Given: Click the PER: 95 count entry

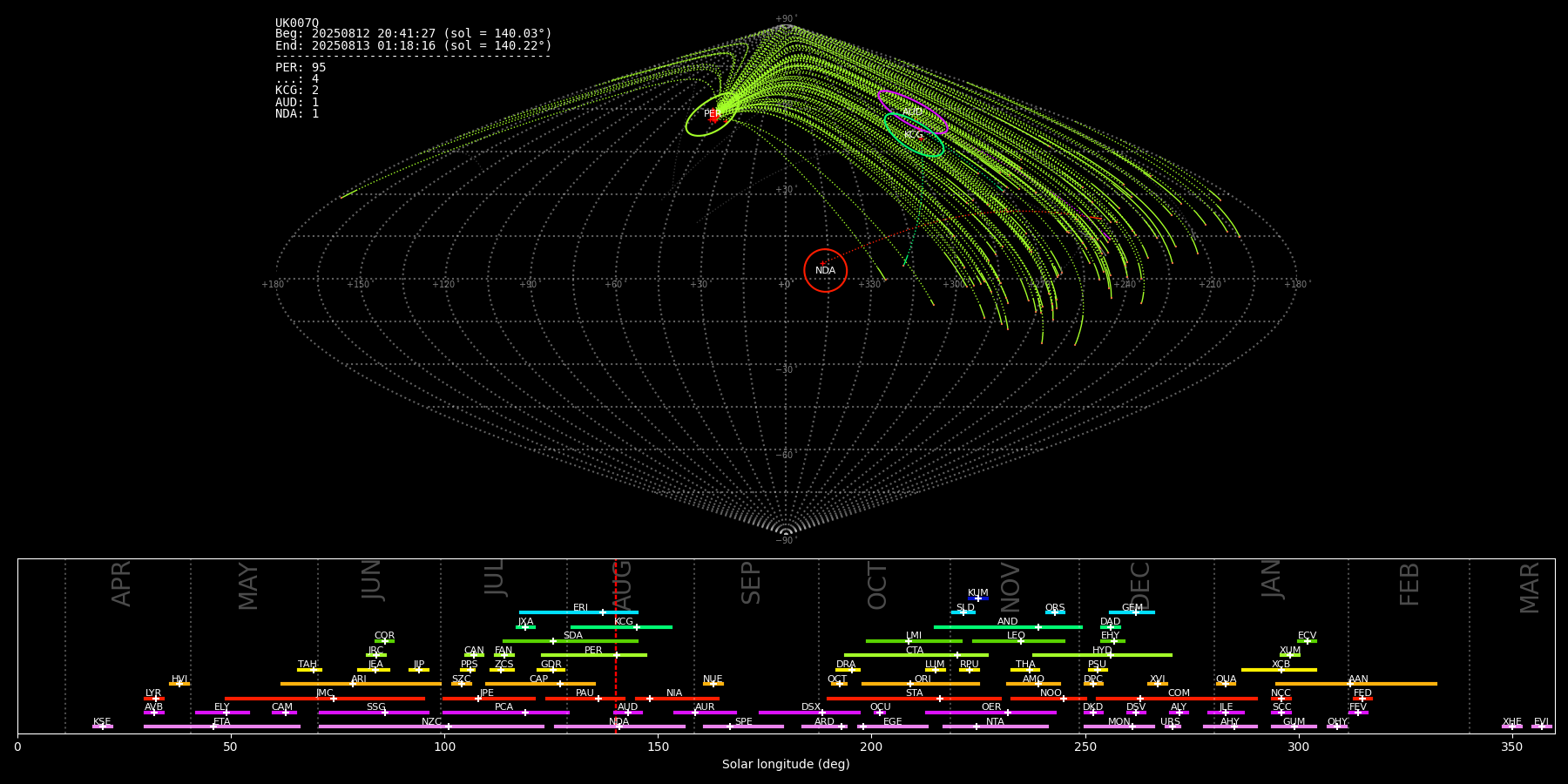Looking at the screenshot, I should point(301,67).
